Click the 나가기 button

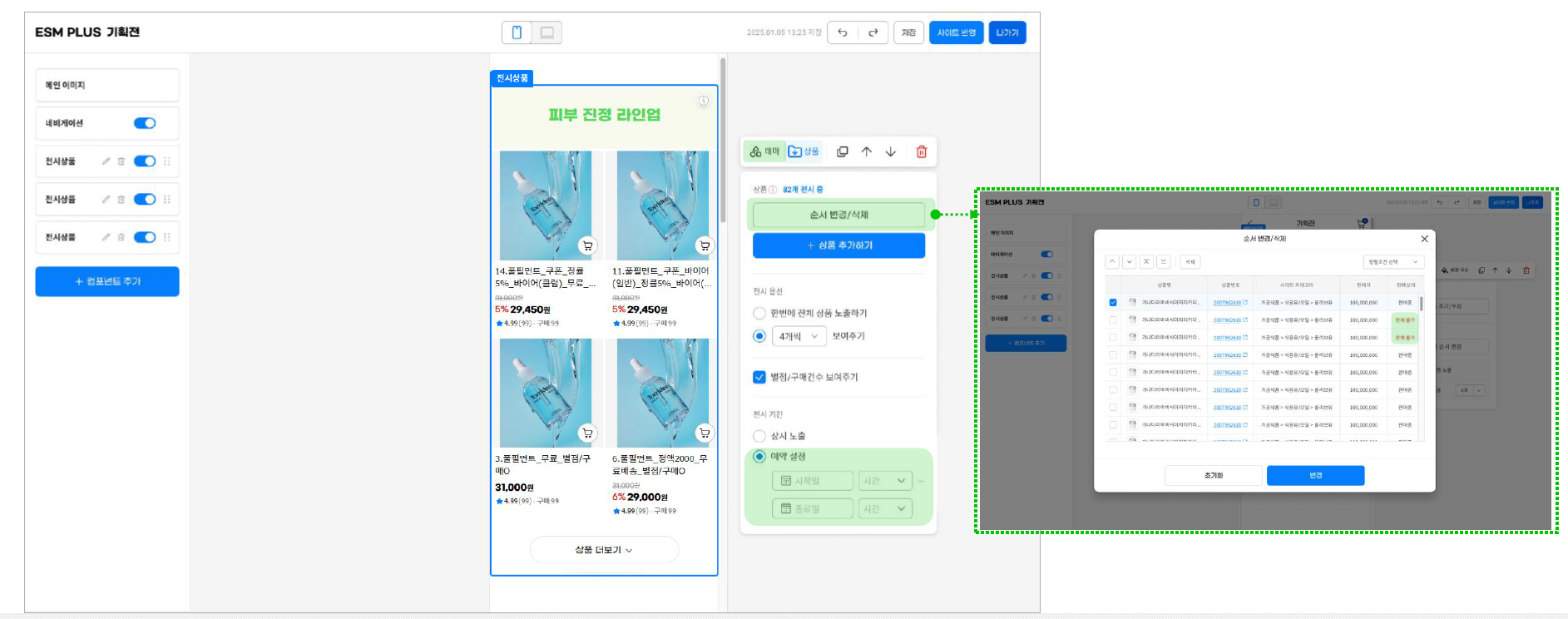tap(1007, 32)
